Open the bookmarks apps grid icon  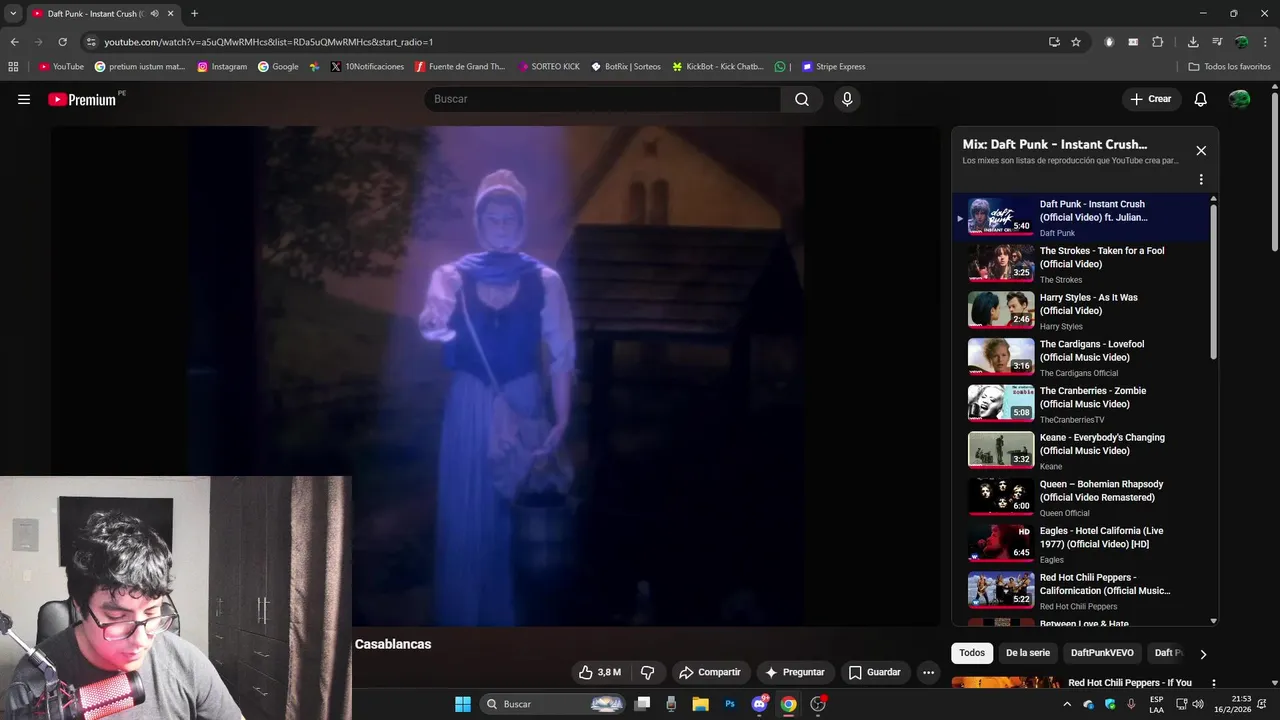(x=13, y=67)
